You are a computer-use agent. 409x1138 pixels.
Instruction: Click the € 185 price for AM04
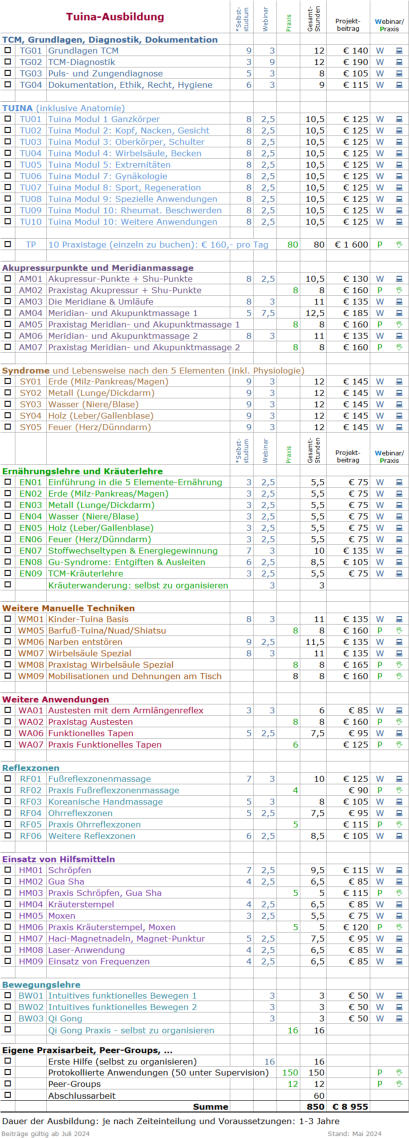pos(355,313)
